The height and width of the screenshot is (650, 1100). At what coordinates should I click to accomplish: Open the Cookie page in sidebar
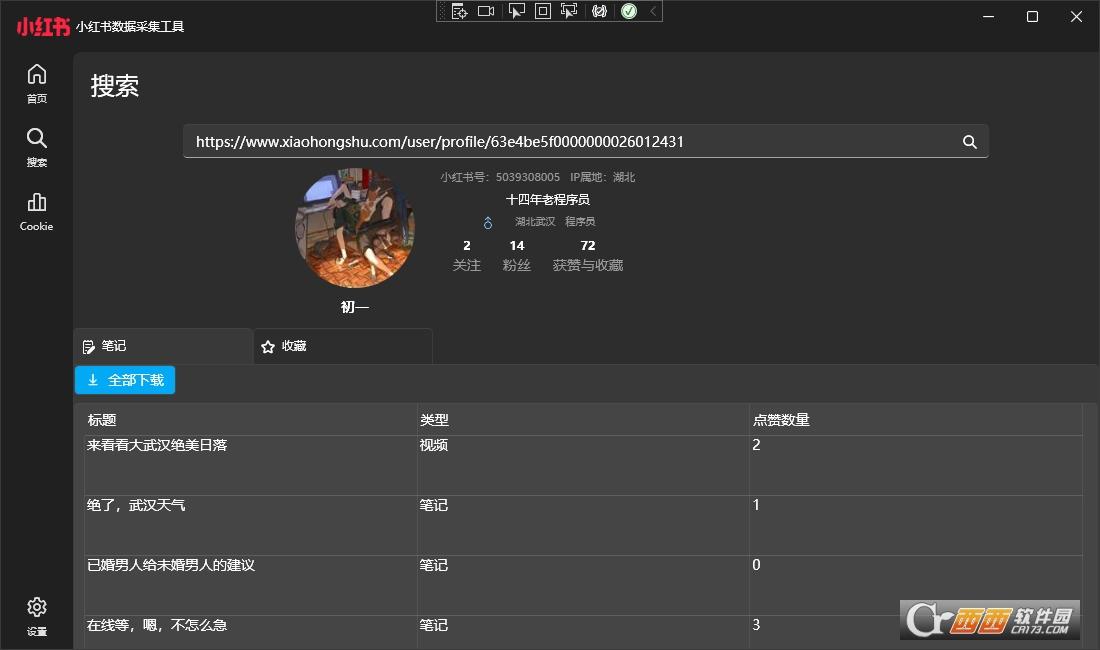tap(36, 211)
